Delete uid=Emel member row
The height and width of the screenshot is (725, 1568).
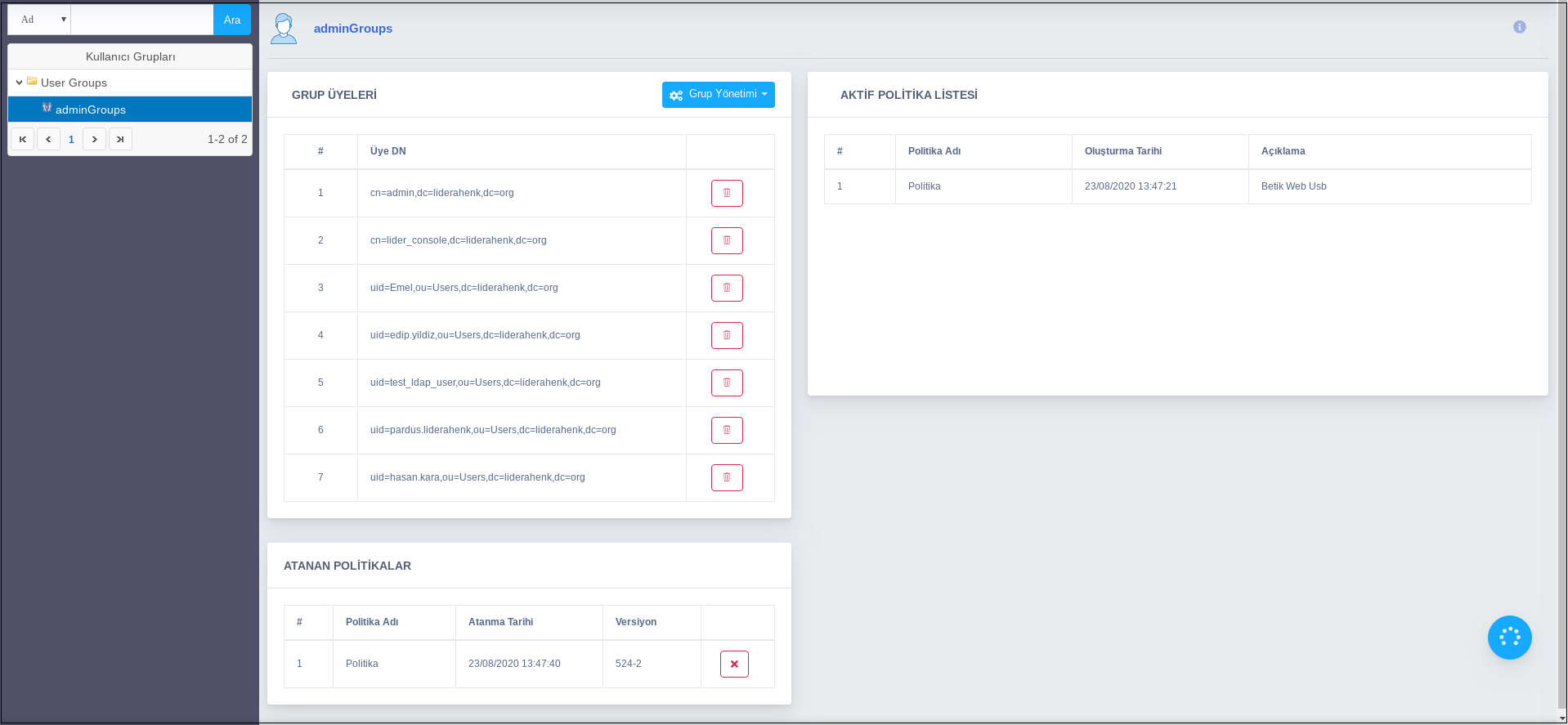click(x=726, y=289)
